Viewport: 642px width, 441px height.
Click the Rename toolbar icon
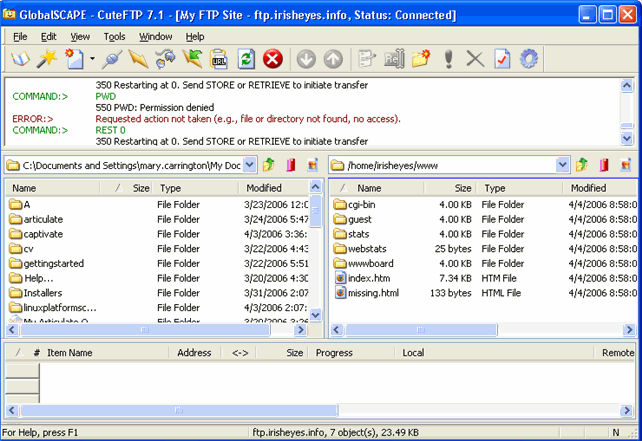coord(394,59)
